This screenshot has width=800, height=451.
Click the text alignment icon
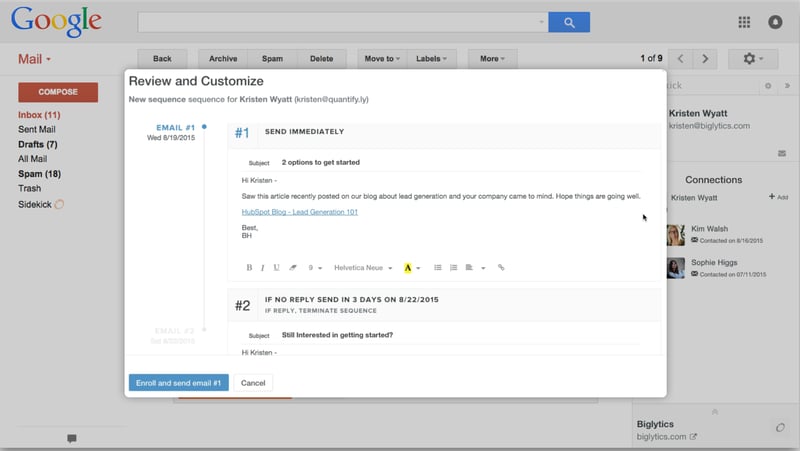[x=469, y=267]
